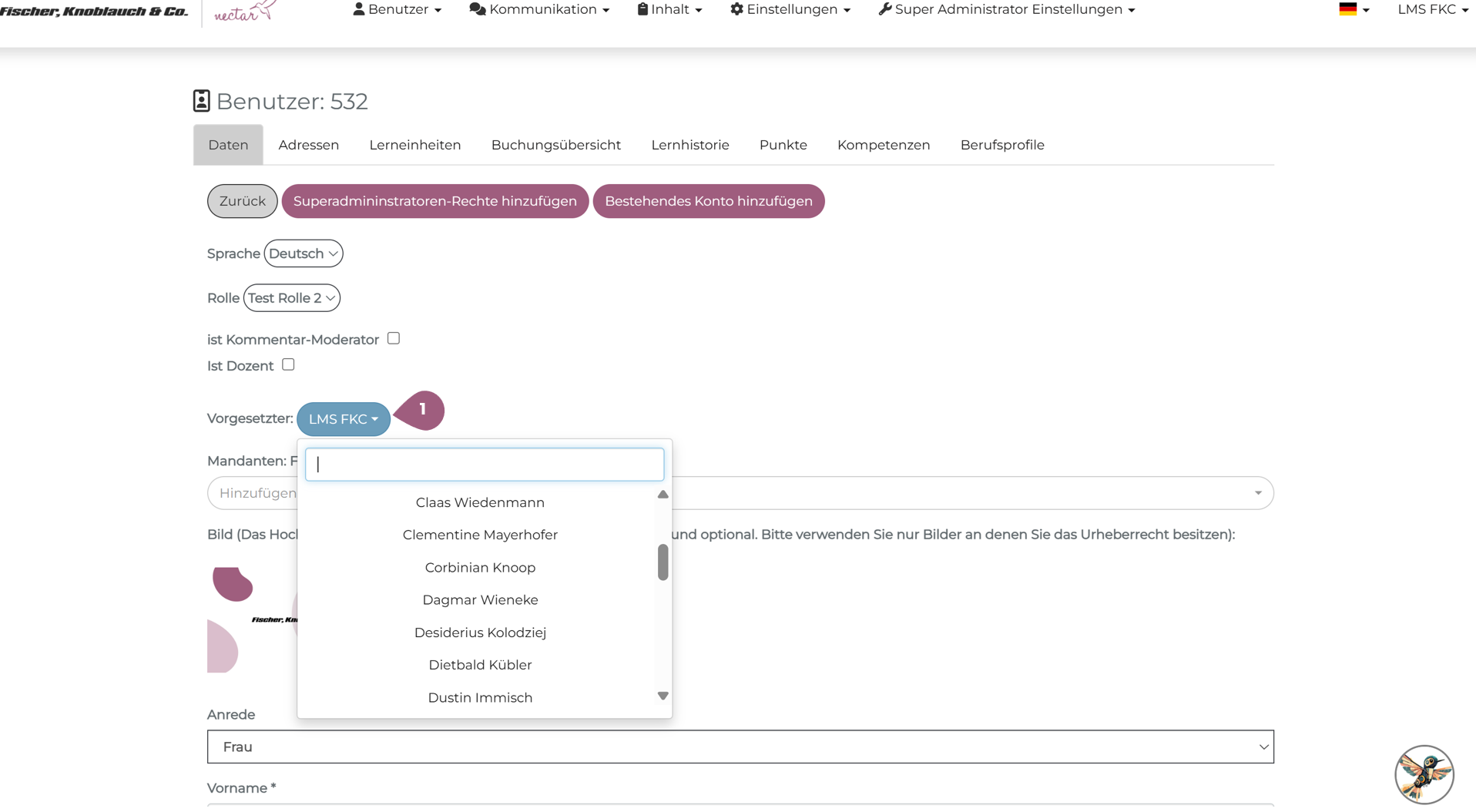
Task: Click the user badge icon beside Benutzer: 532
Action: click(201, 101)
